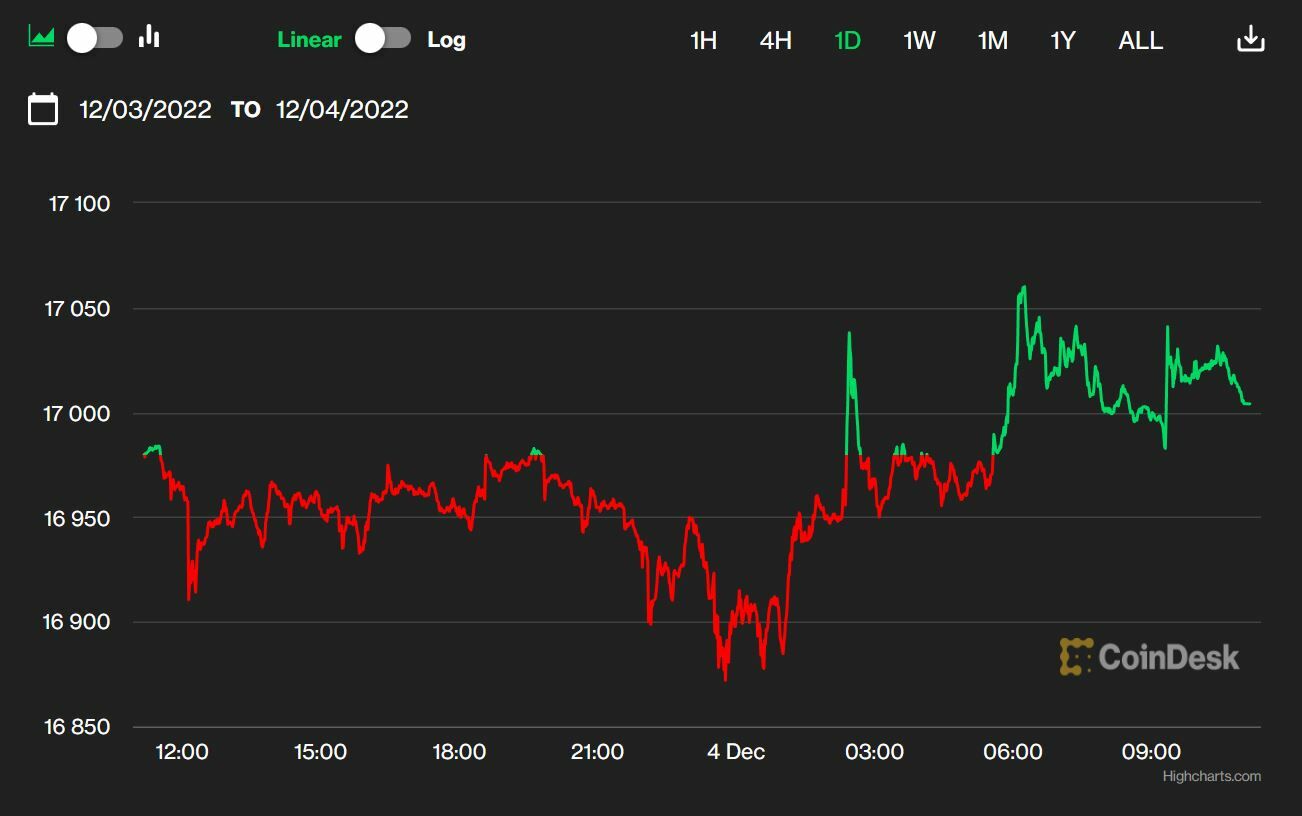Select the 1H time range
1302x816 pixels.
pyautogui.click(x=704, y=40)
